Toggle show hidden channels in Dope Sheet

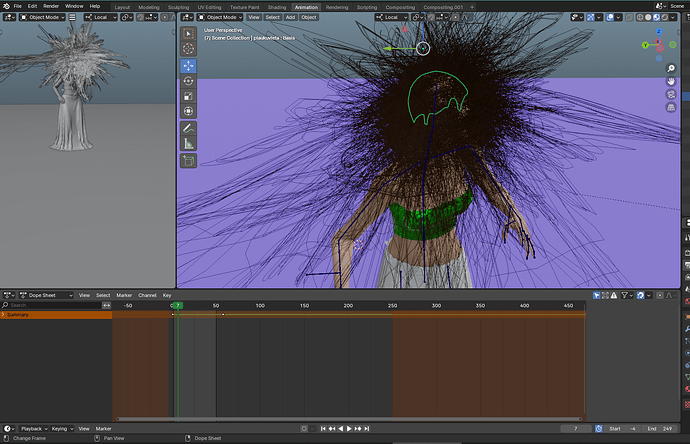(605, 295)
